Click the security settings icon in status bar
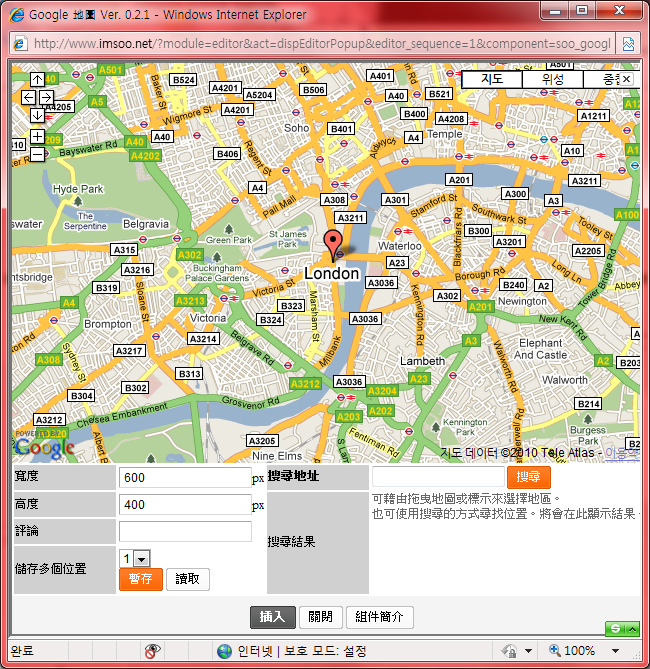 pyautogui.click(x=509, y=651)
